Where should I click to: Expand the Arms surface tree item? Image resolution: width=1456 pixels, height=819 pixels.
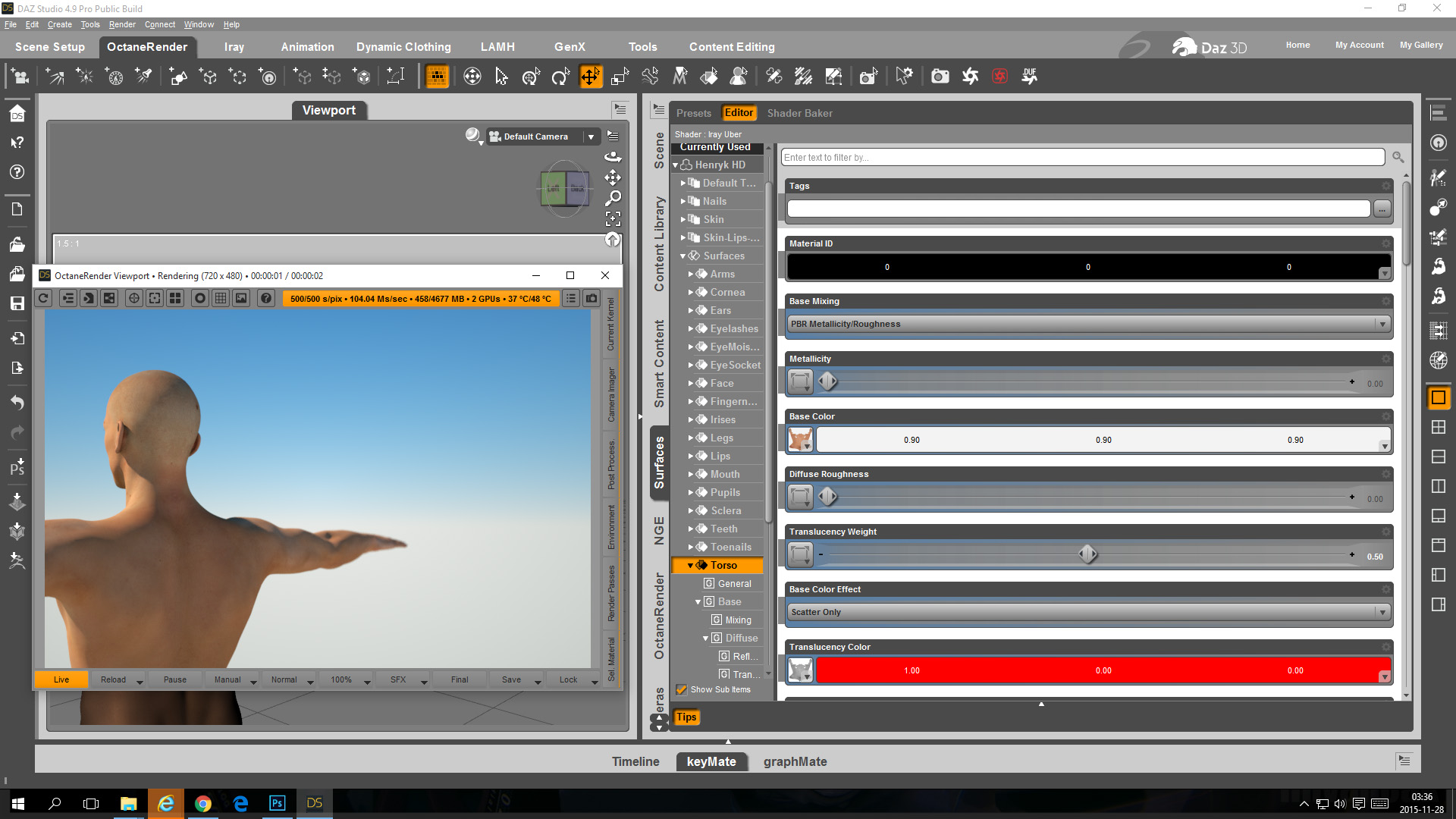[691, 275]
